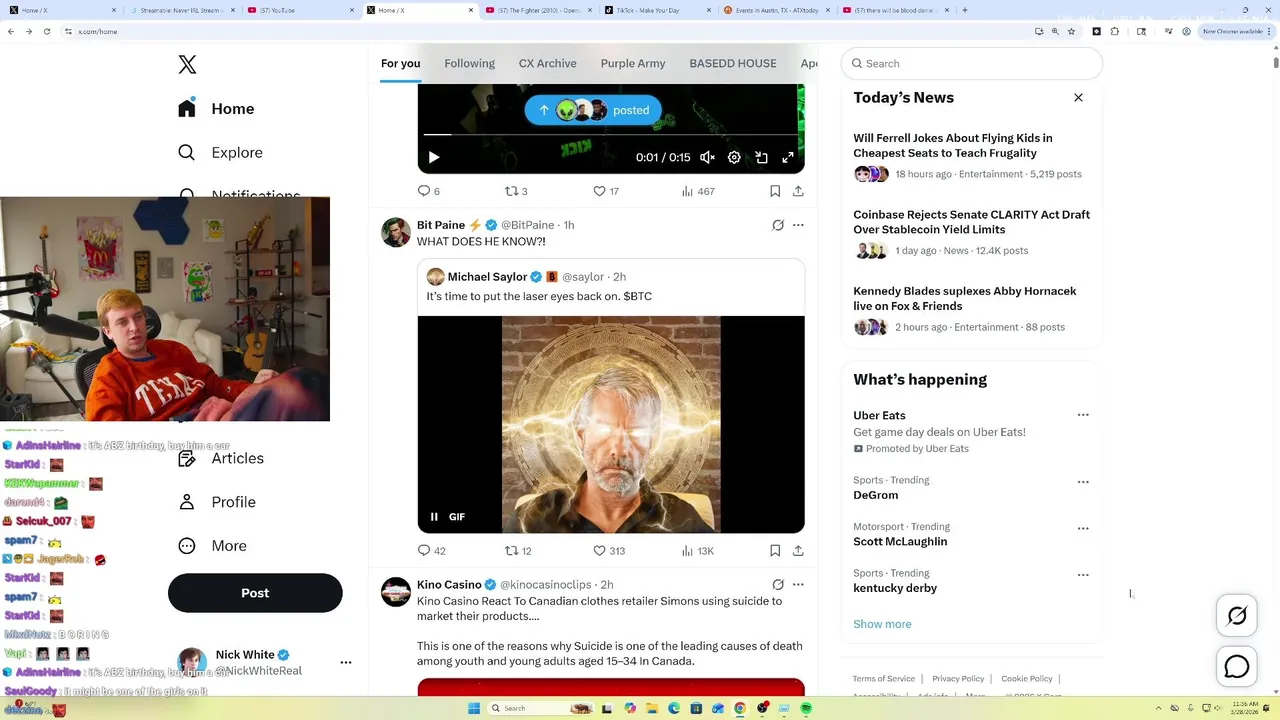Screen dimensions: 1280x720
Task: Bookmark the Bit Paine post
Action: 775,551
